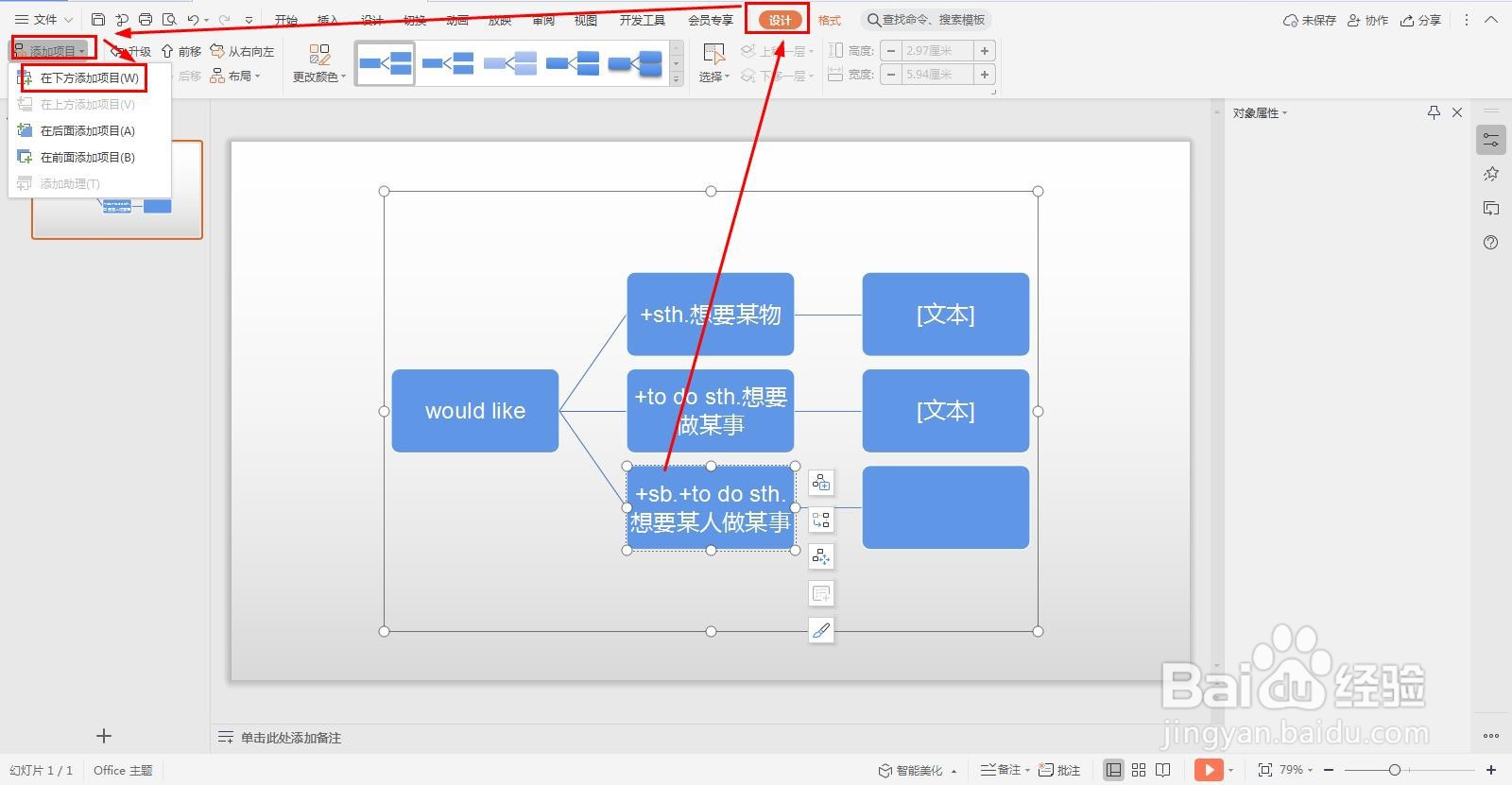
Task: Choose 在后面添加项目(A)
Action: (87, 130)
